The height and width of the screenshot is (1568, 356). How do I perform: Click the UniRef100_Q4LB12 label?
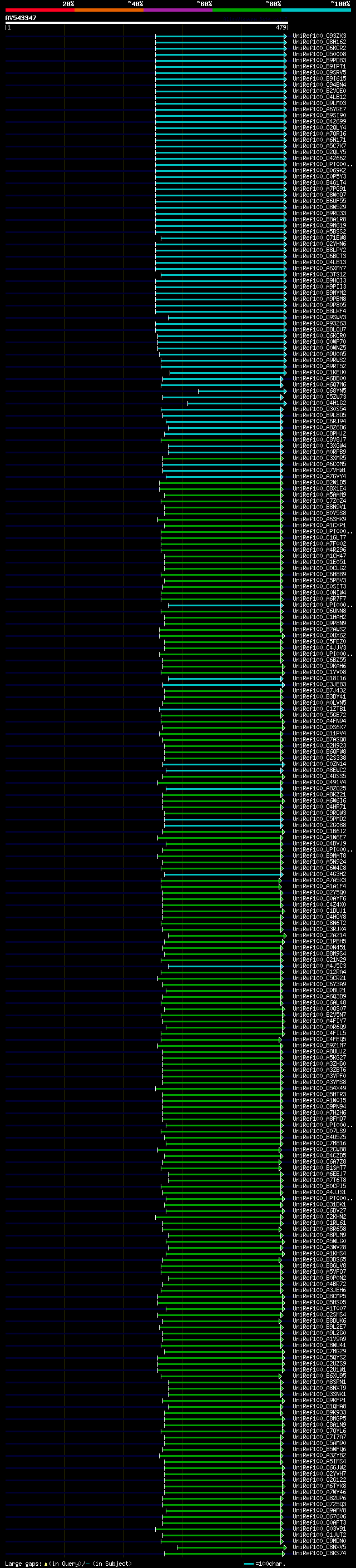click(319, 97)
